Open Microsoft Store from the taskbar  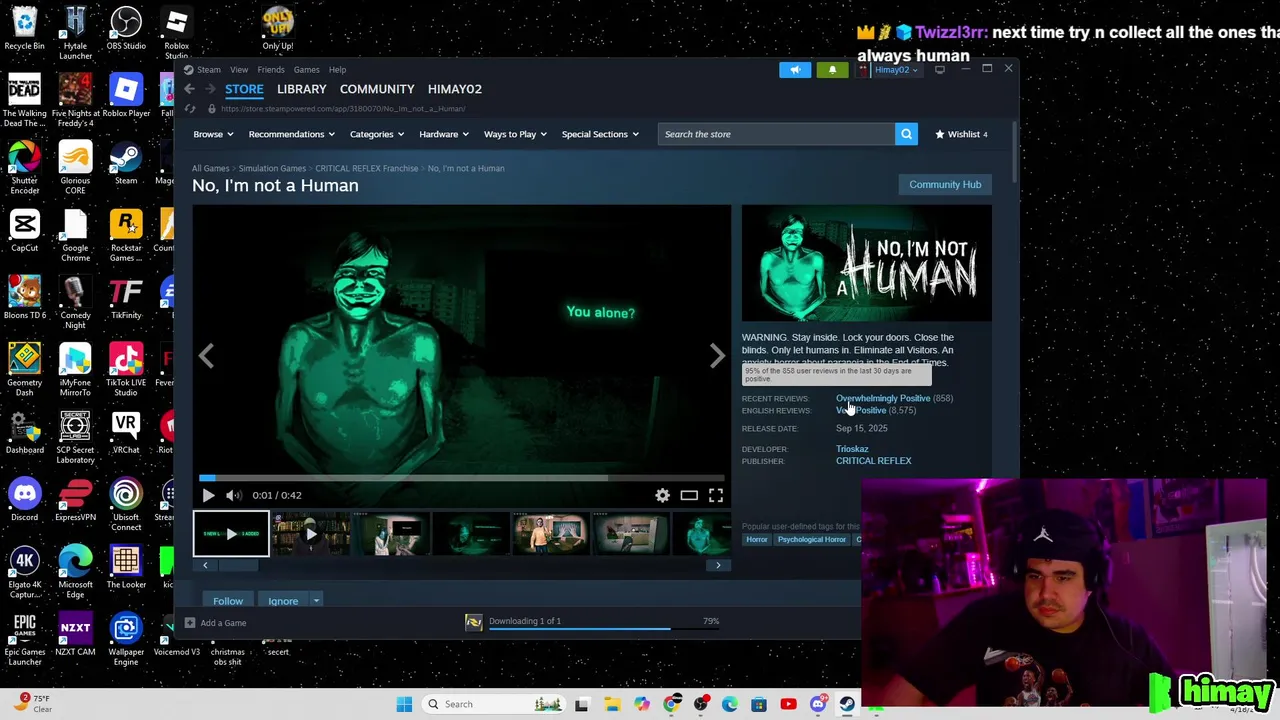pos(759,704)
